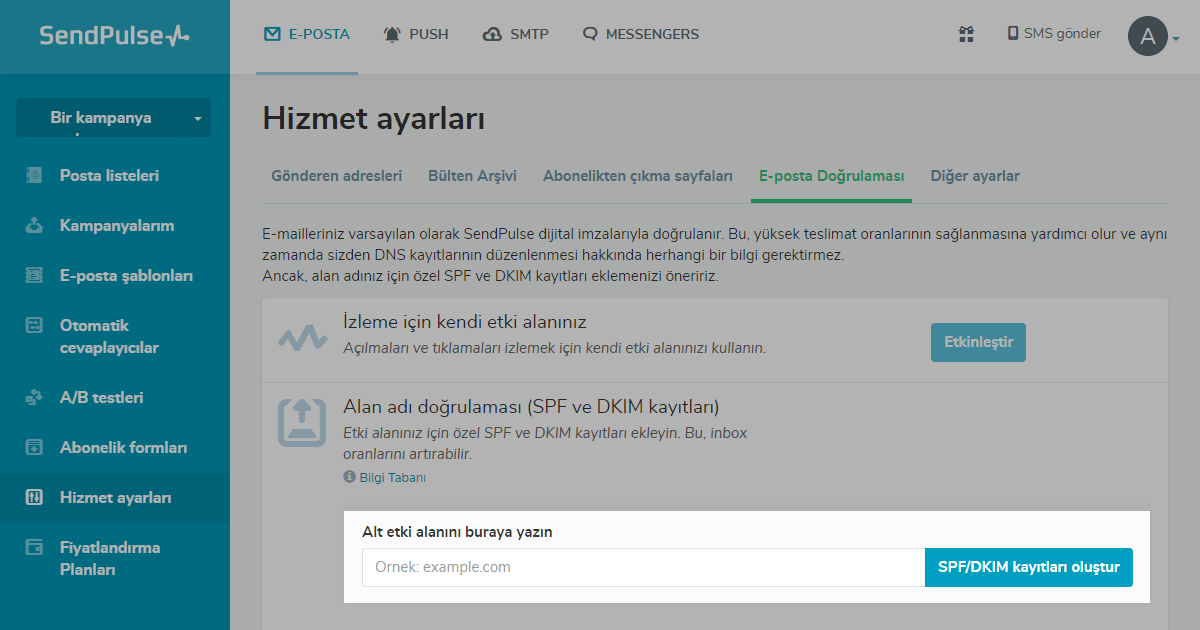The image size is (1200, 630).
Task: Click the SMTP cloud upload icon
Action: tap(492, 34)
